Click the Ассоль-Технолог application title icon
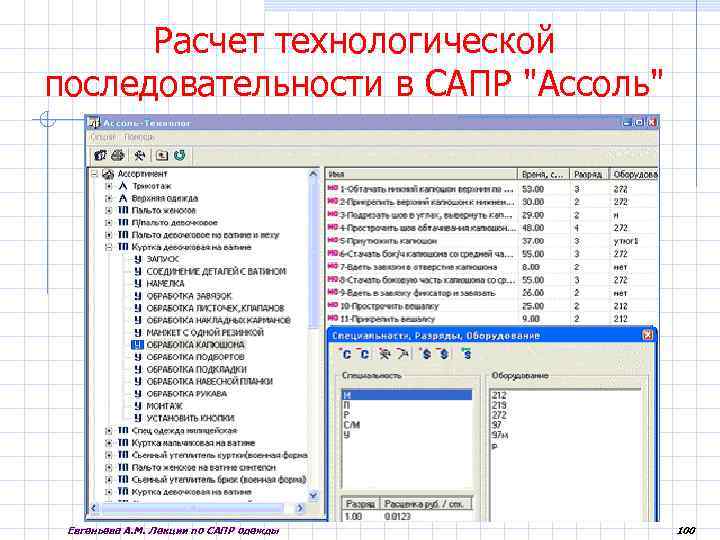The image size is (720, 540). 94,123
